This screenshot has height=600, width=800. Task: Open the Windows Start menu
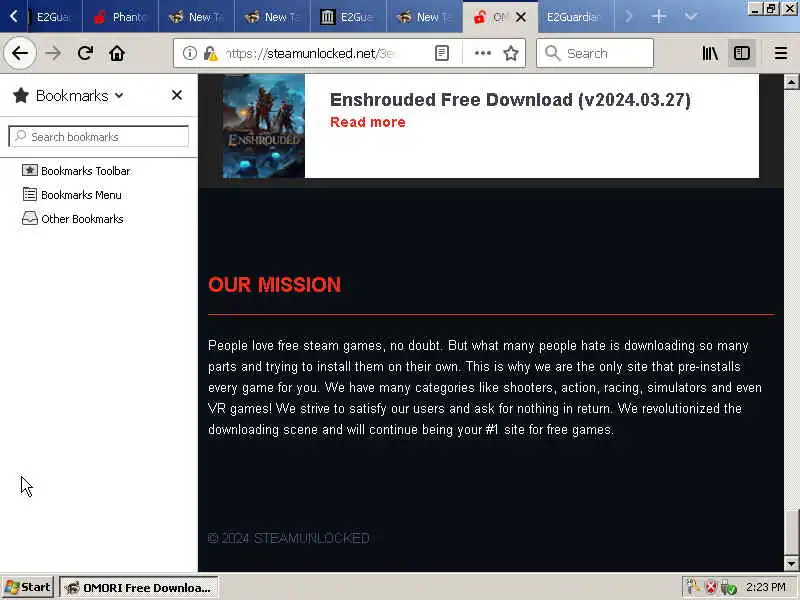(x=28, y=587)
